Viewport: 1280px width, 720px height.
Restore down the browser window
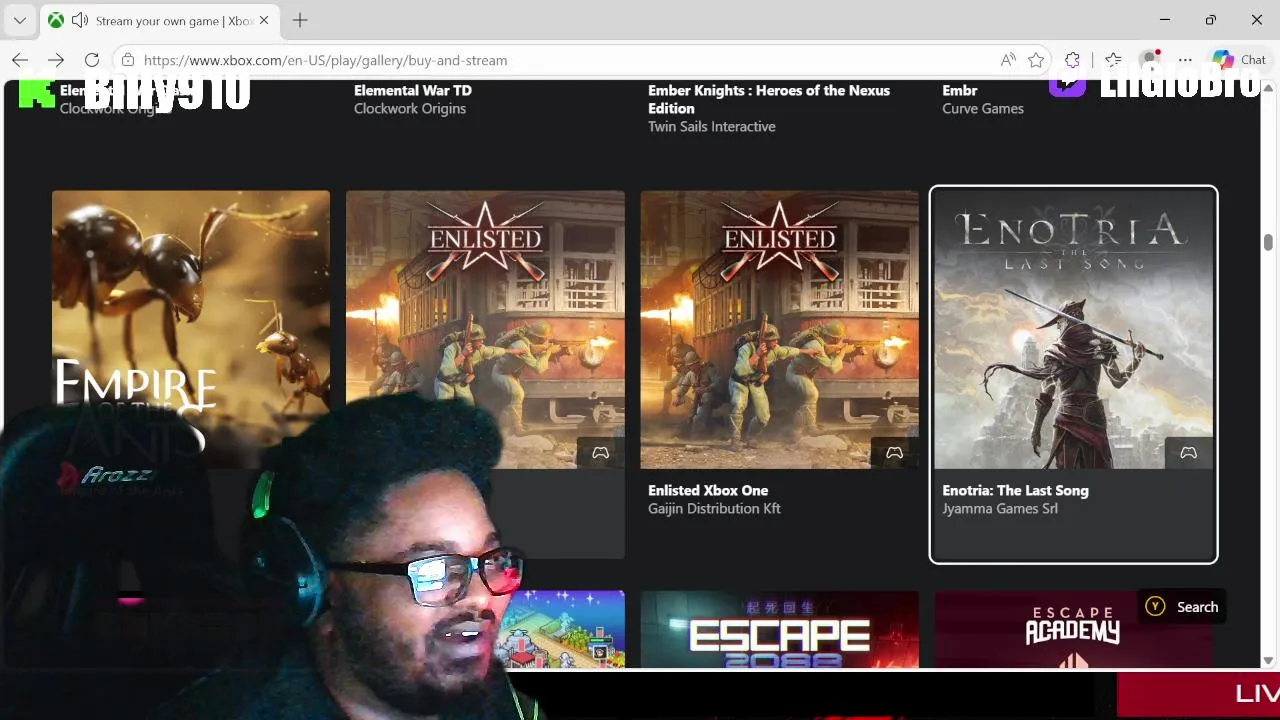1211,20
